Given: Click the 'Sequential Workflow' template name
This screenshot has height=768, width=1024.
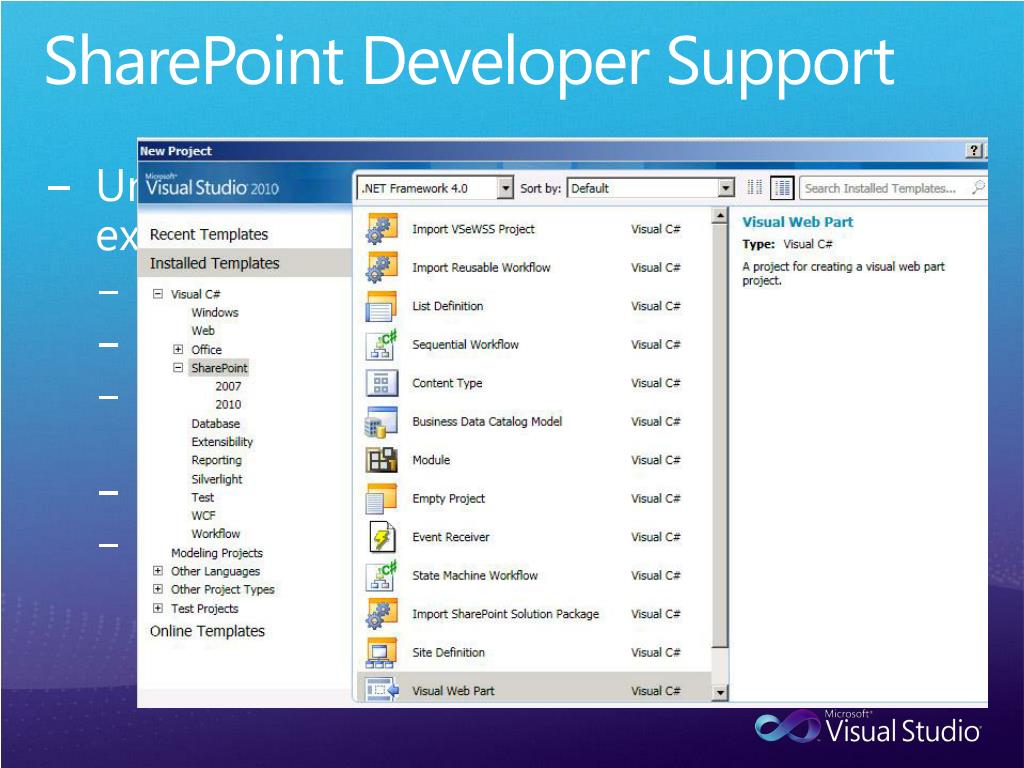Looking at the screenshot, I should (466, 345).
